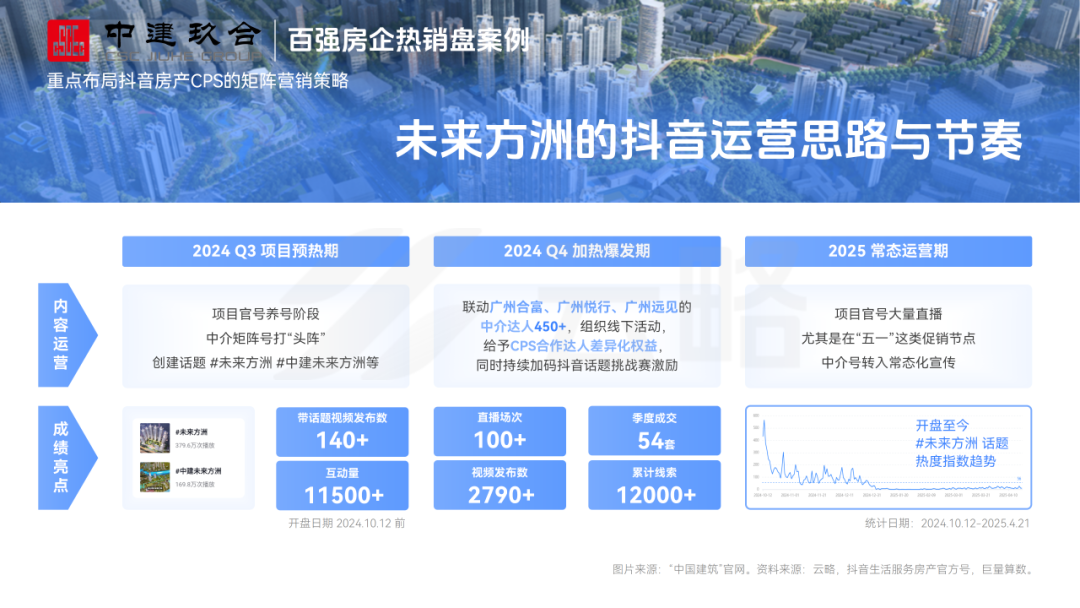The image size is (1080, 608).
Task: Click the line mentioning “五一” 促销节点
Action: 889,338
